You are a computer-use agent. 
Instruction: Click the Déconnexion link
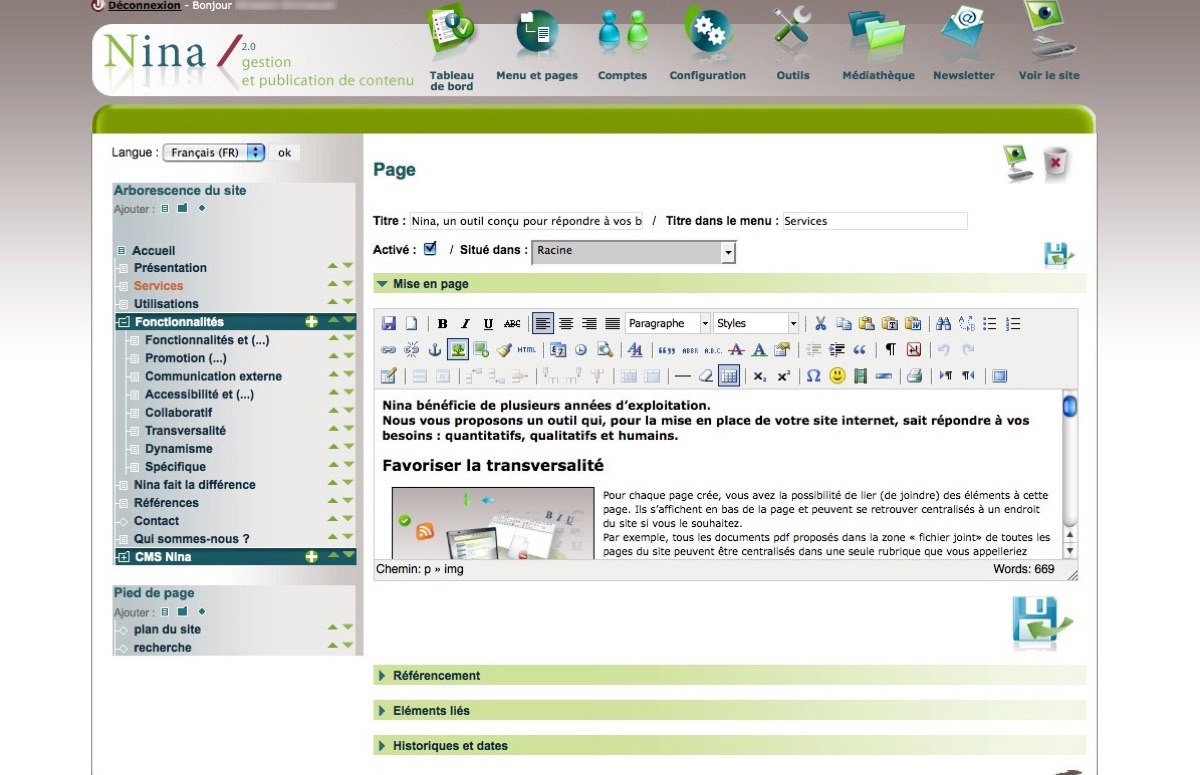pos(144,5)
